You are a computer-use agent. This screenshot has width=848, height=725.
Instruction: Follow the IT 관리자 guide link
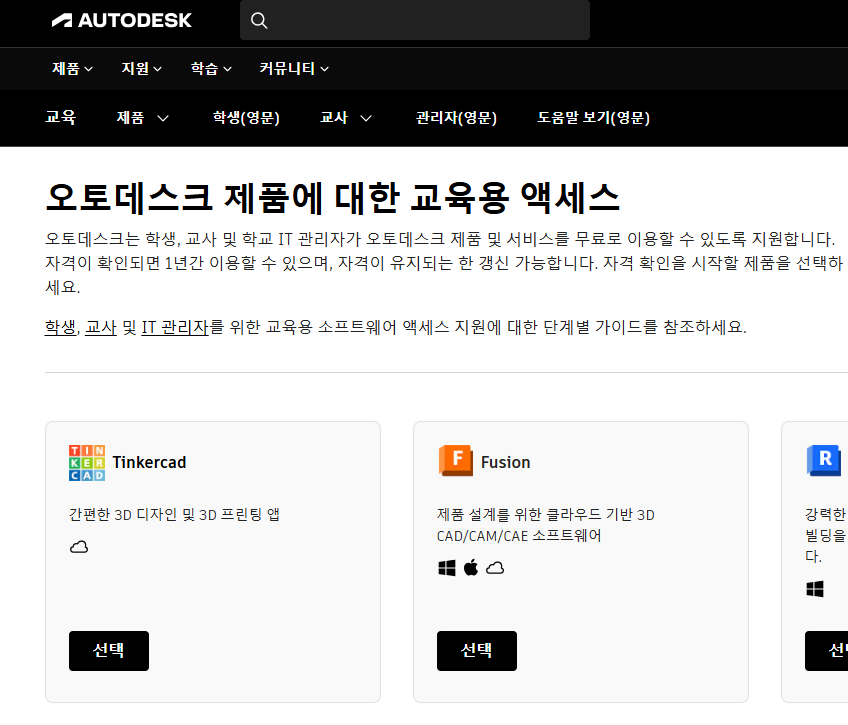pos(175,327)
